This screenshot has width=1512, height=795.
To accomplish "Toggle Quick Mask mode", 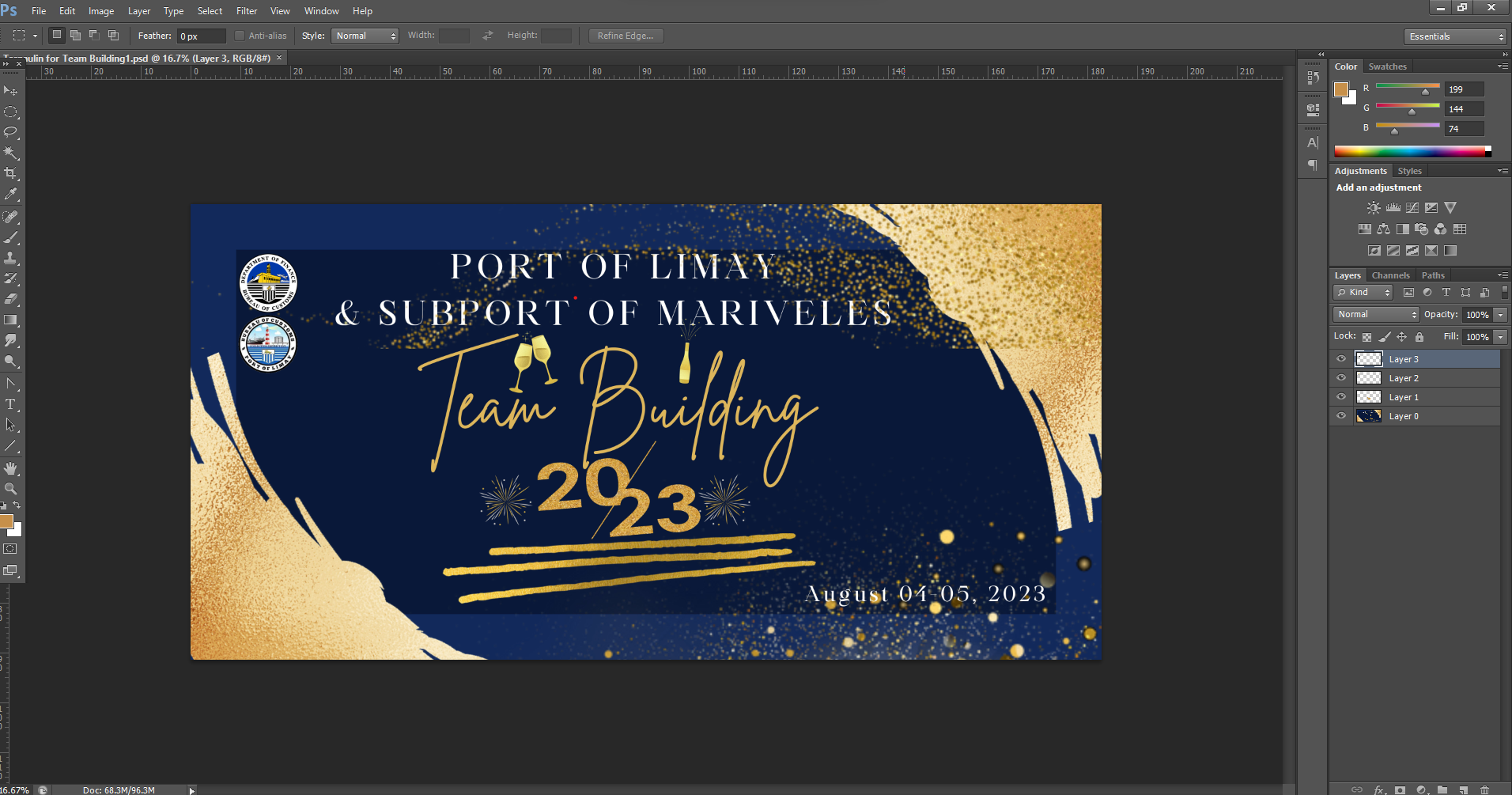I will pos(10,549).
